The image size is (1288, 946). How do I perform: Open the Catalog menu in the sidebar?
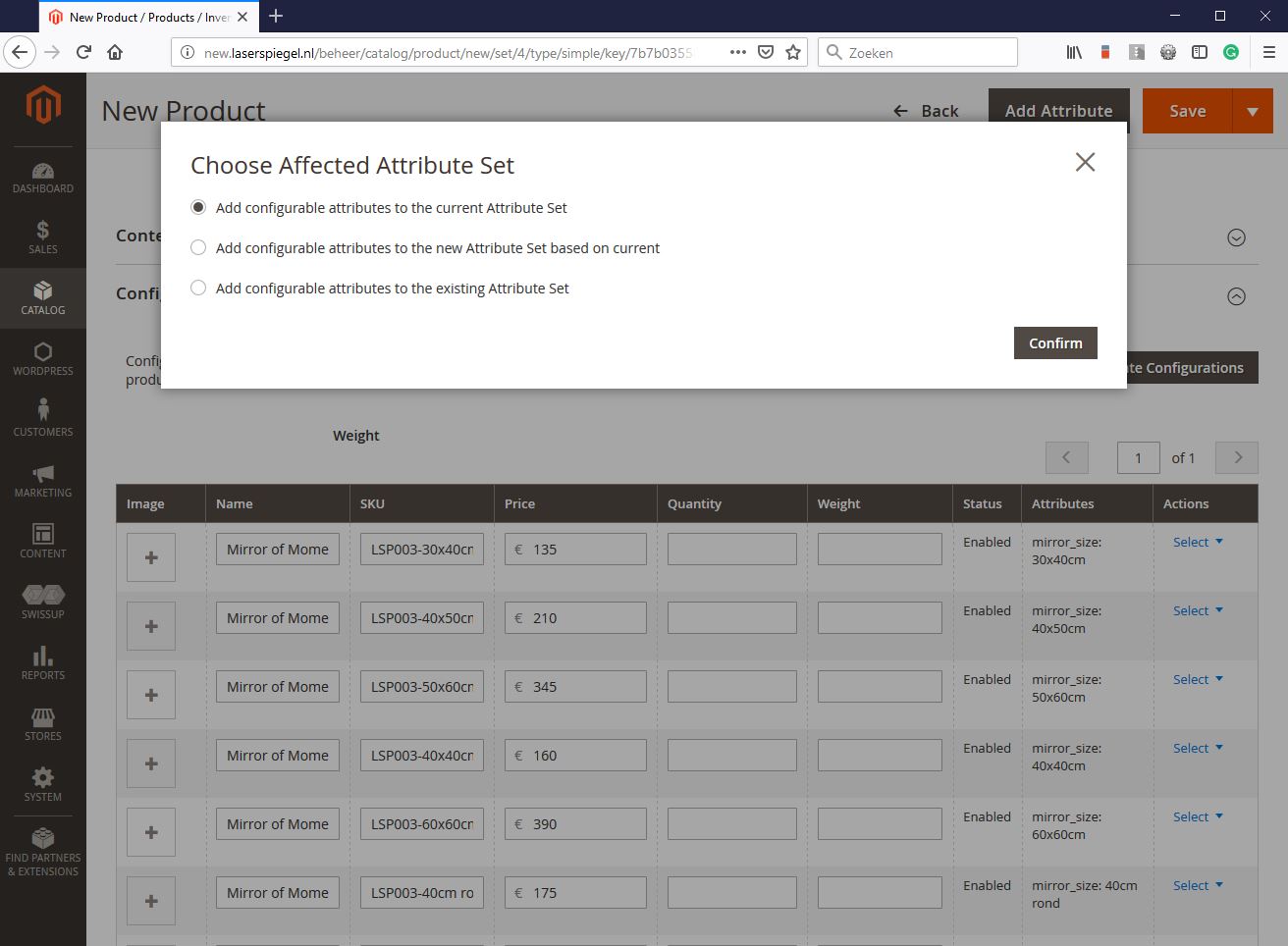tap(43, 297)
